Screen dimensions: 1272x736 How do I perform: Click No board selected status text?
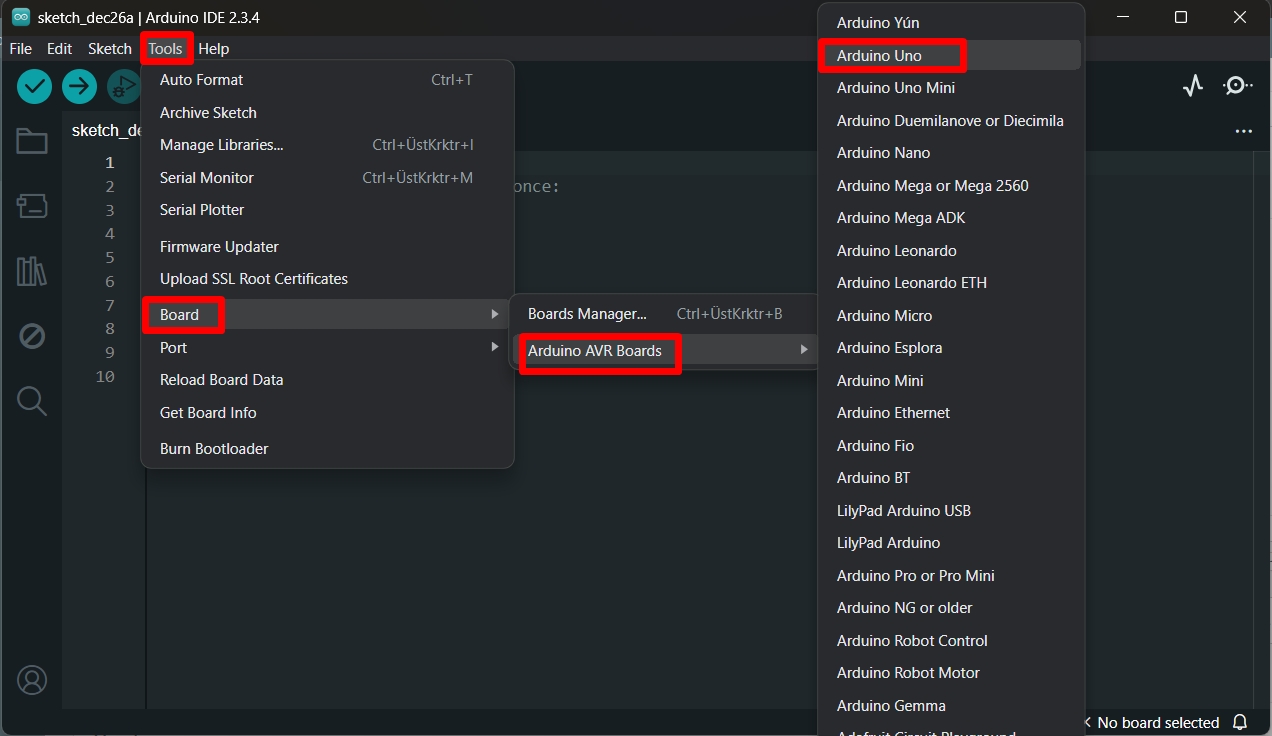coord(1157,722)
